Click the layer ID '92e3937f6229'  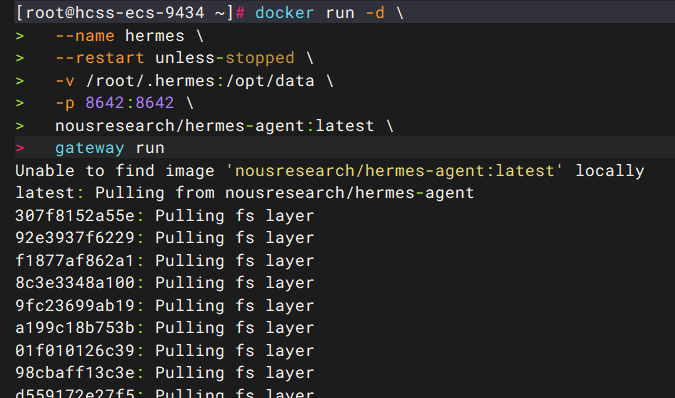coord(75,238)
